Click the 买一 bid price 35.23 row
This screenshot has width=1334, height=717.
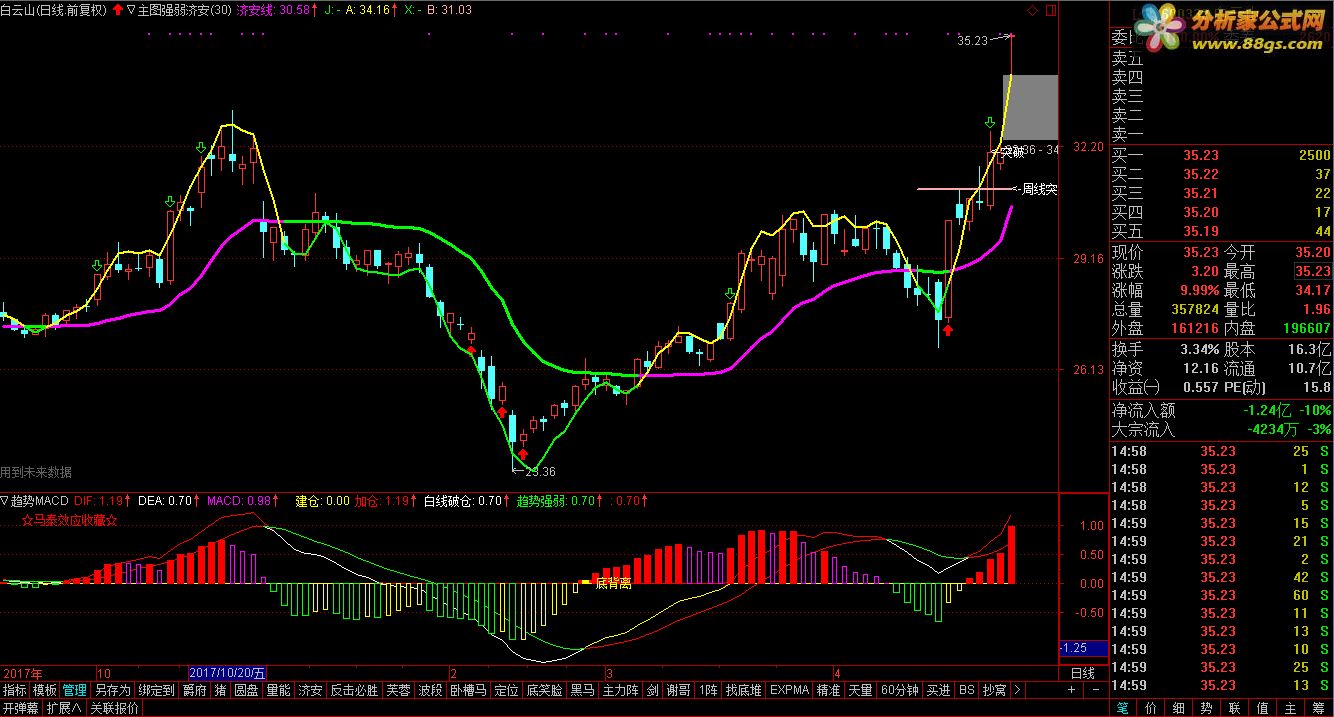[1221, 155]
